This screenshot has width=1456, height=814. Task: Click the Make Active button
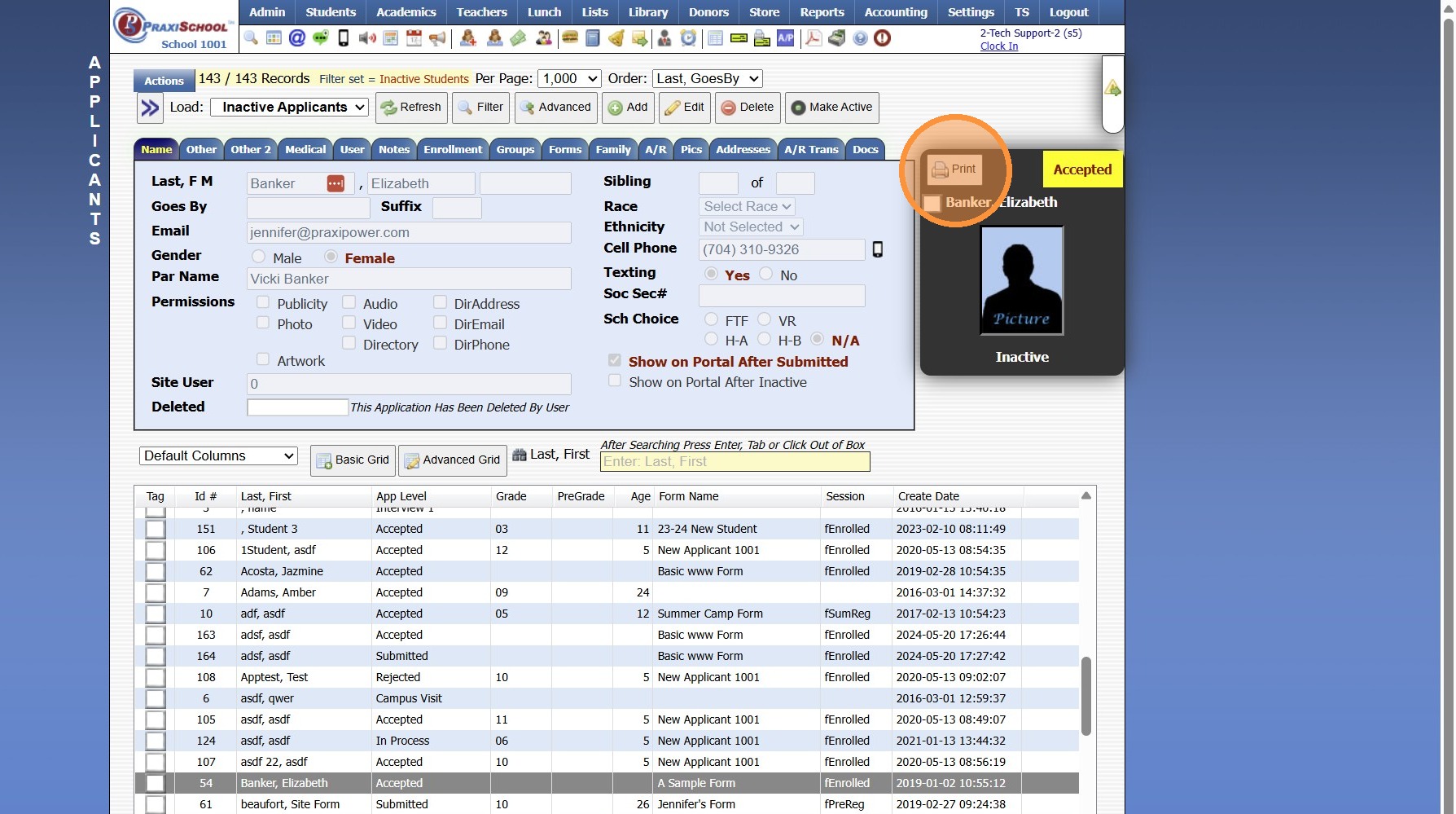click(x=831, y=107)
